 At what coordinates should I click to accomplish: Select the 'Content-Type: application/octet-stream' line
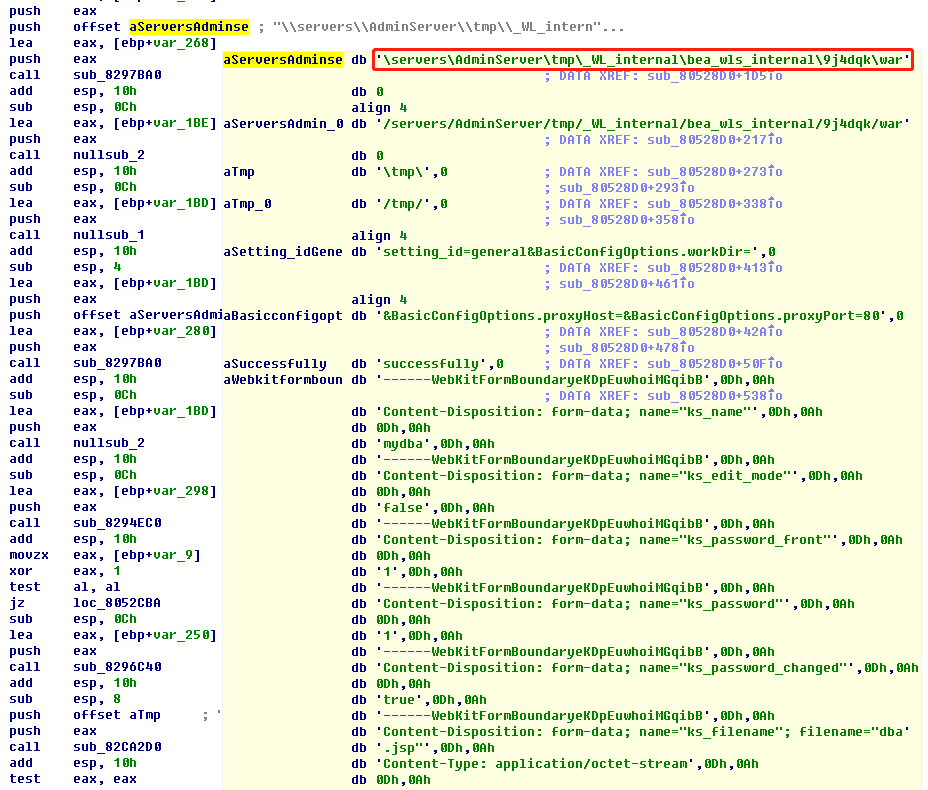[567, 763]
